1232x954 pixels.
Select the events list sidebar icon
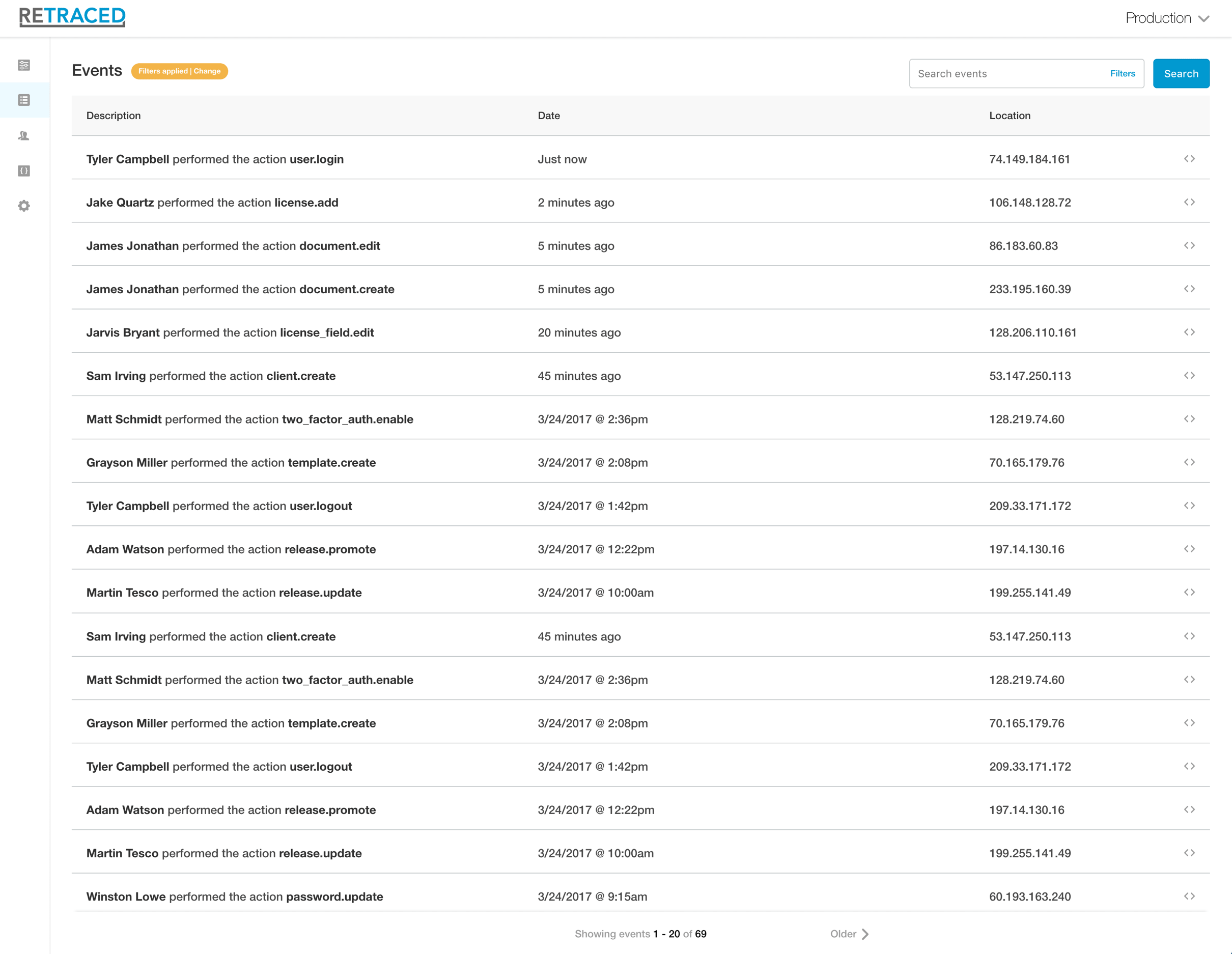pos(24,100)
